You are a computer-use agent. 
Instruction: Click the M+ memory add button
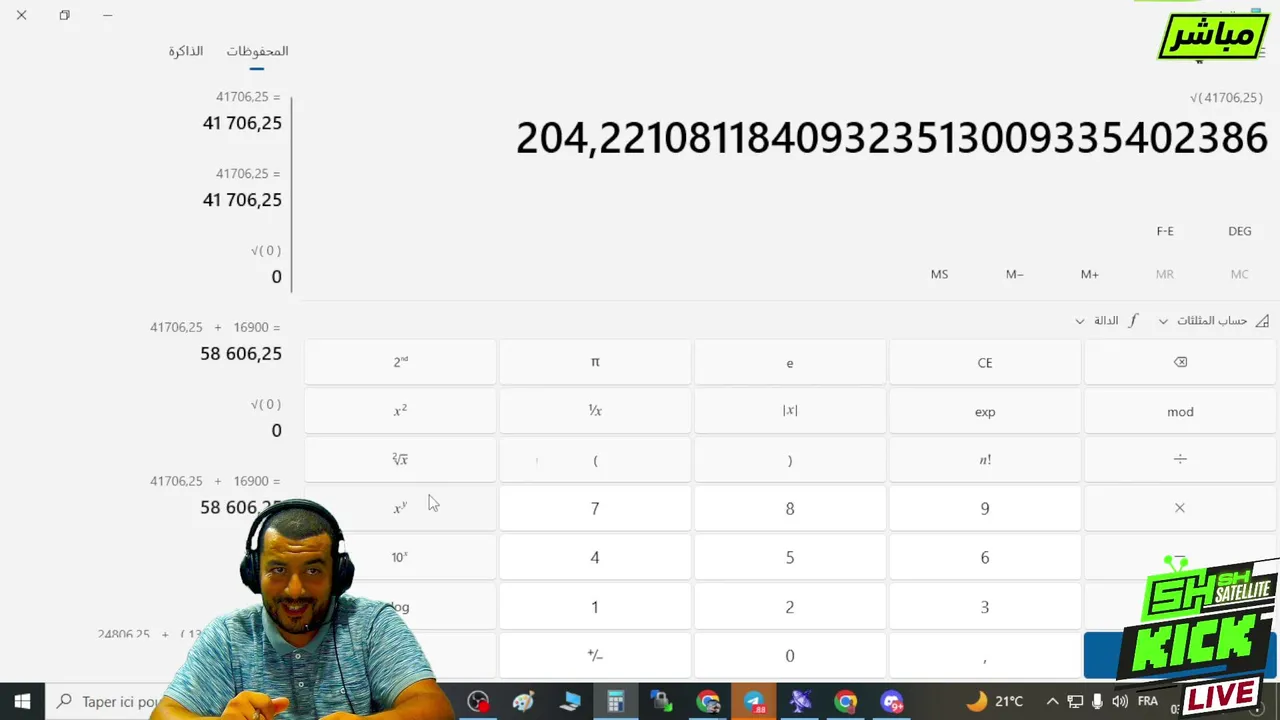pos(1090,274)
